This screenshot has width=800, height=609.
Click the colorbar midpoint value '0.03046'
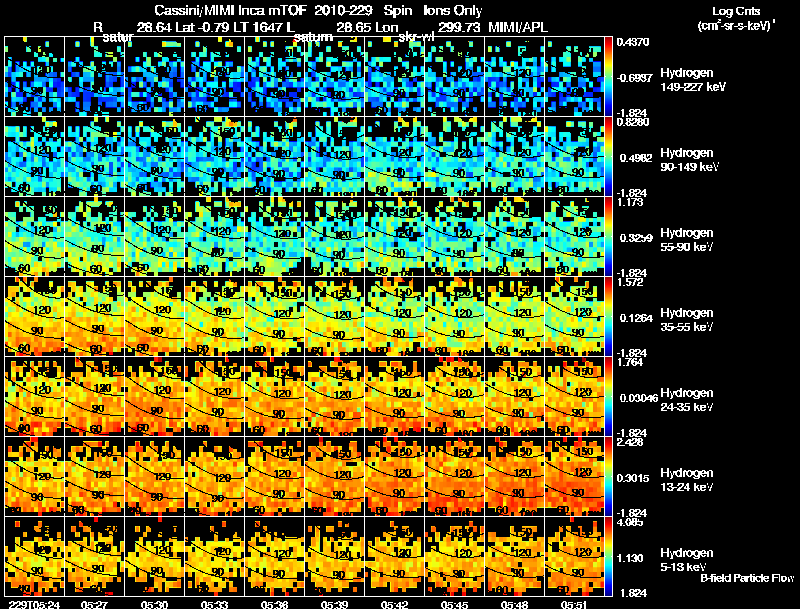pos(639,398)
